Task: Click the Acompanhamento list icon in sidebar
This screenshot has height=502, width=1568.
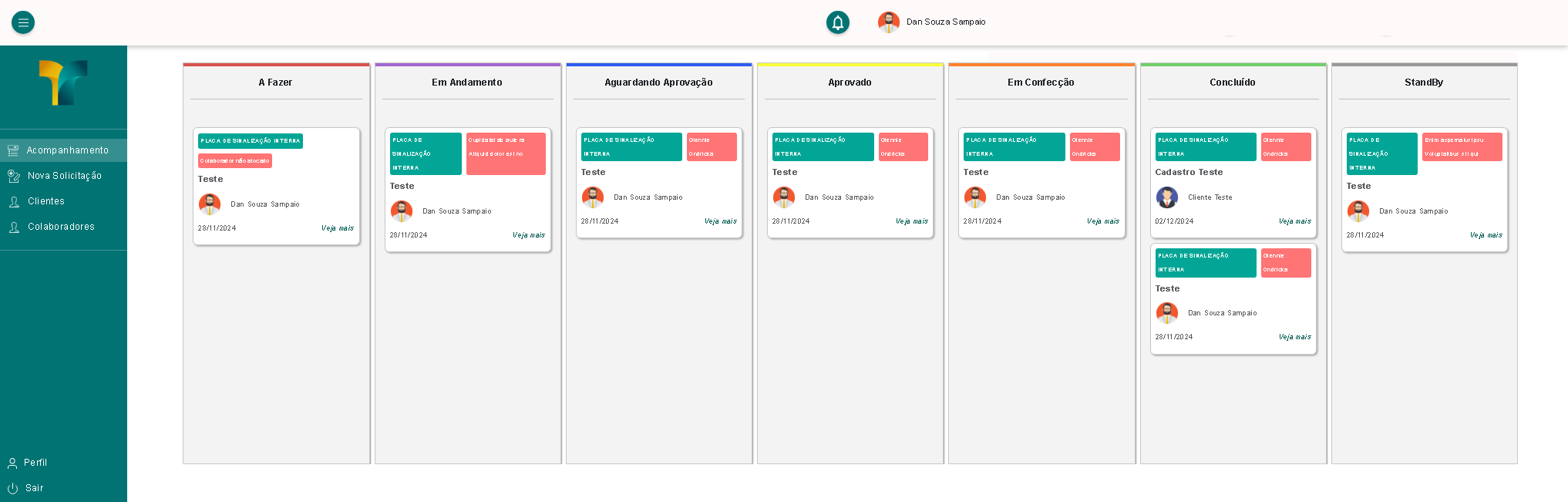Action: pyautogui.click(x=13, y=150)
